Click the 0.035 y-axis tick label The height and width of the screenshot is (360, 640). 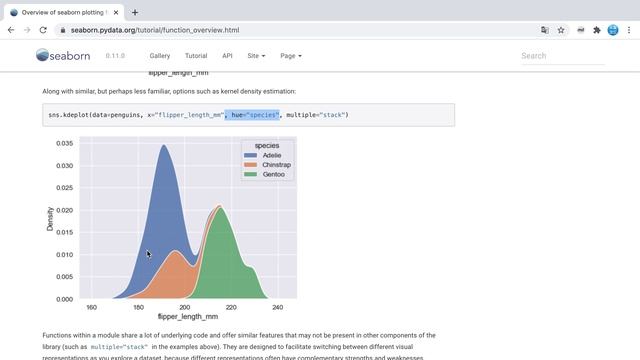[64, 143]
